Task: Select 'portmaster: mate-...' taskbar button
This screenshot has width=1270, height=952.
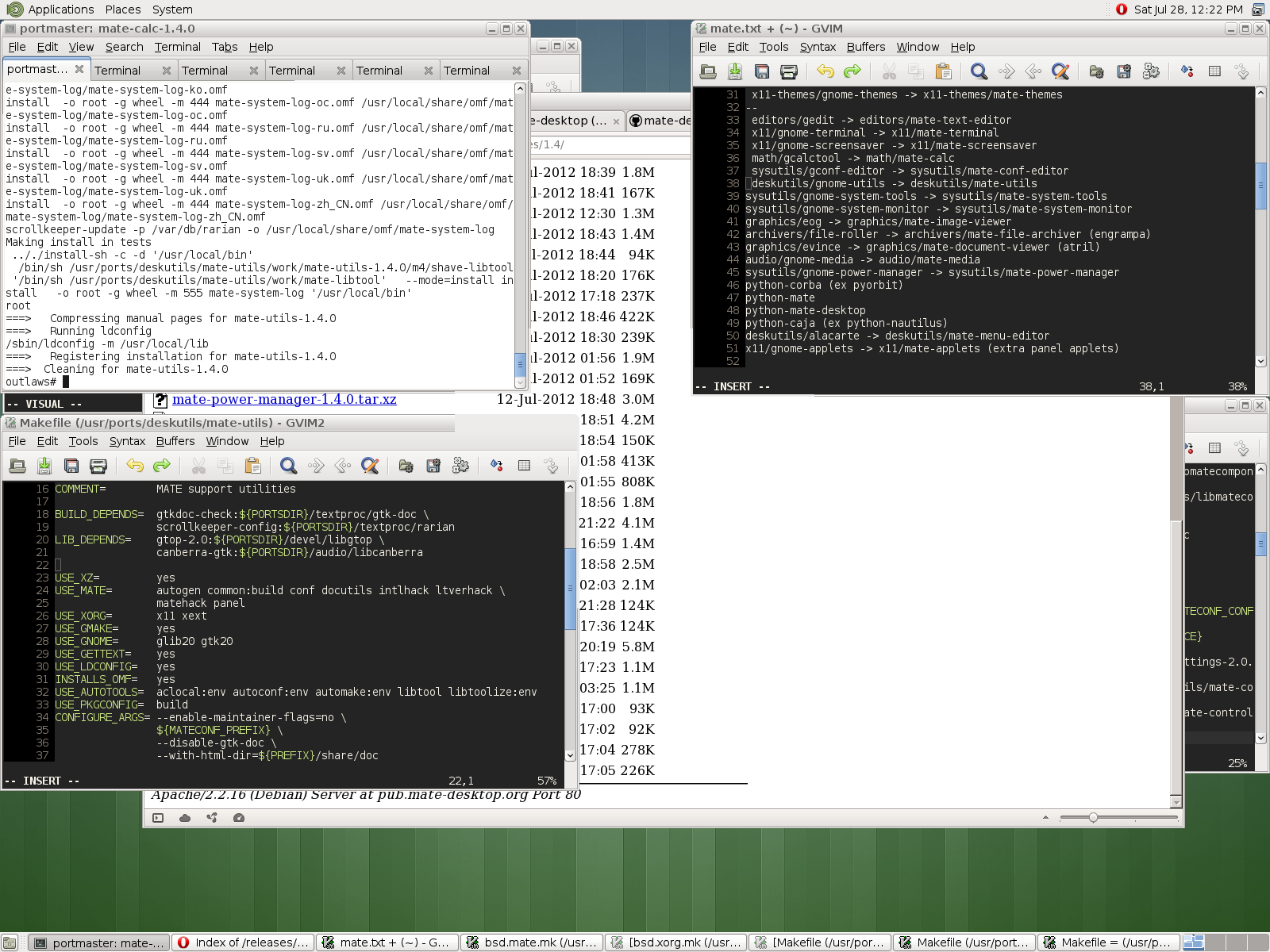Action: pos(99,942)
